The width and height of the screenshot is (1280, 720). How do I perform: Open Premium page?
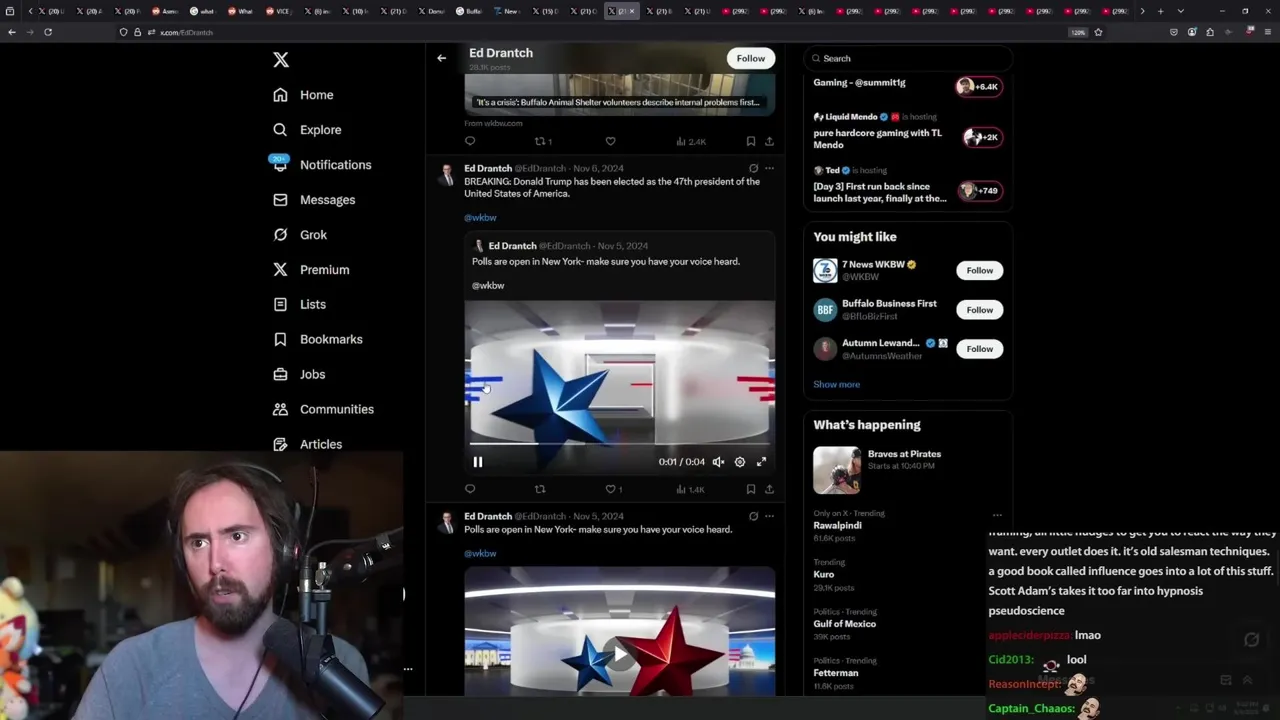coord(311,270)
